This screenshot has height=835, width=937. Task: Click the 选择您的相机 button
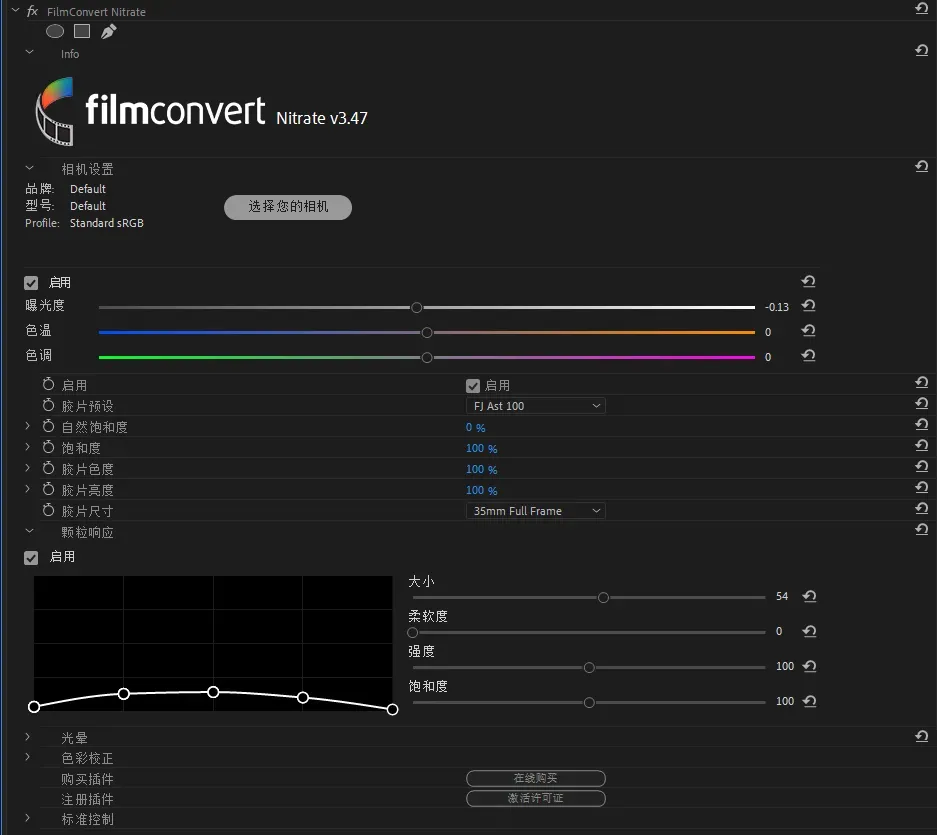tap(288, 207)
